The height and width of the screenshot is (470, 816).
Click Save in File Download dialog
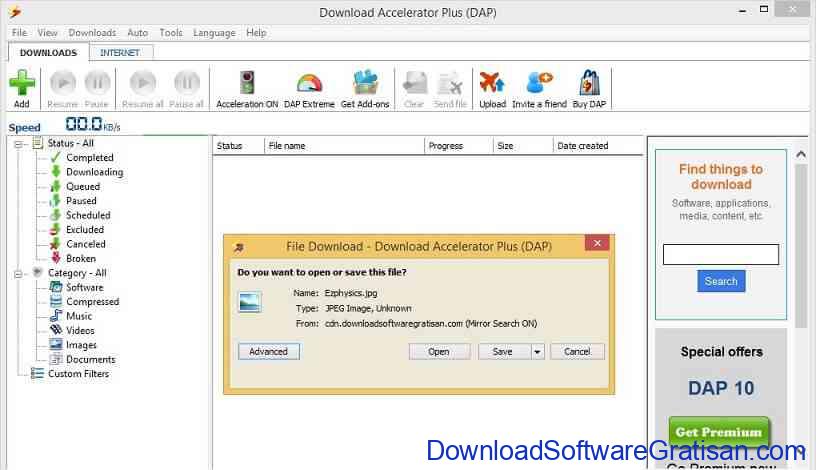503,352
